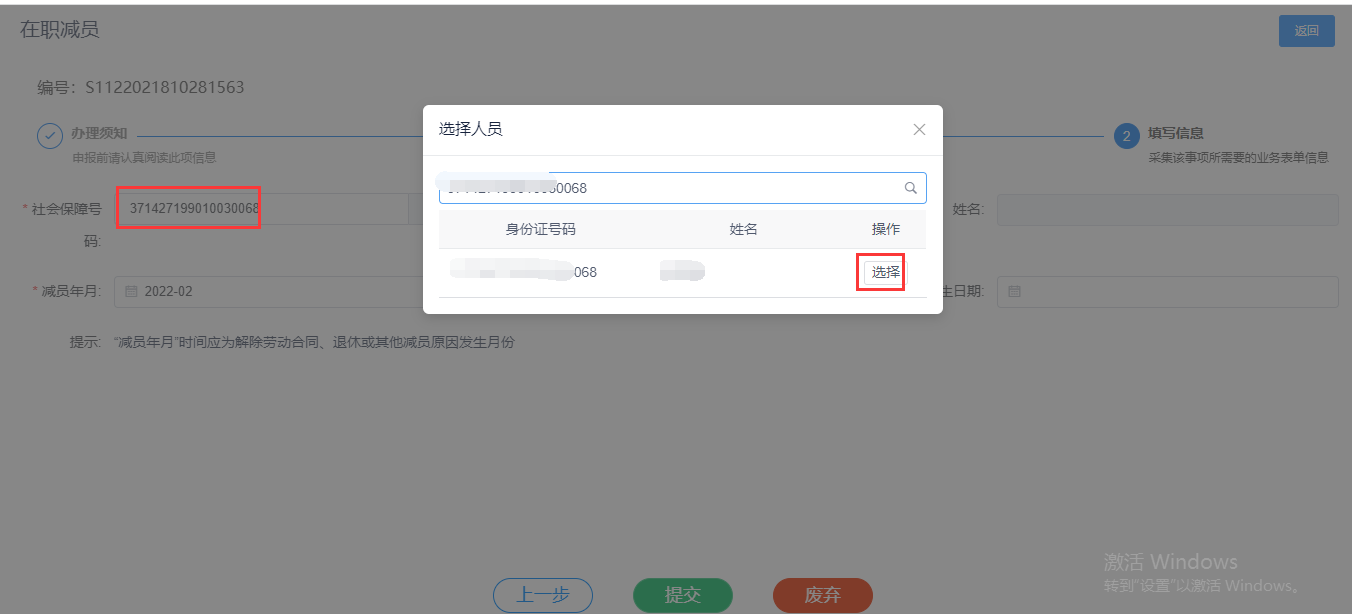Click the calendar icon in the 减员年月 field
This screenshot has height=614, width=1352.
click(x=131, y=292)
